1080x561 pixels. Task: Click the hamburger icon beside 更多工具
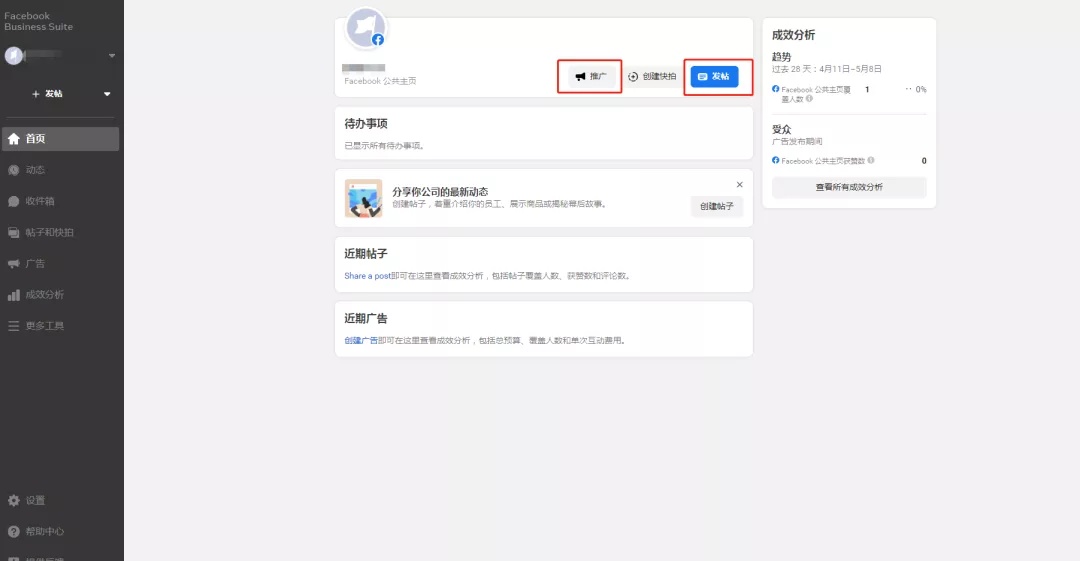14,326
